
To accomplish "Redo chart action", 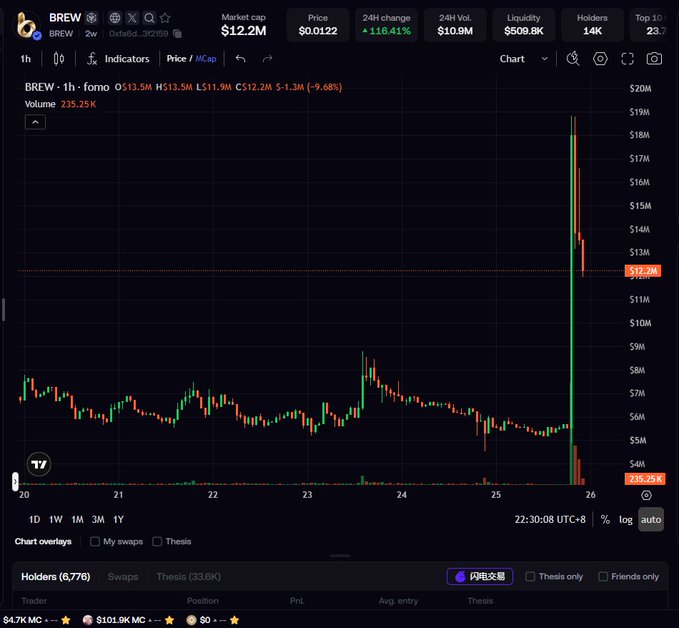I will 268,58.
